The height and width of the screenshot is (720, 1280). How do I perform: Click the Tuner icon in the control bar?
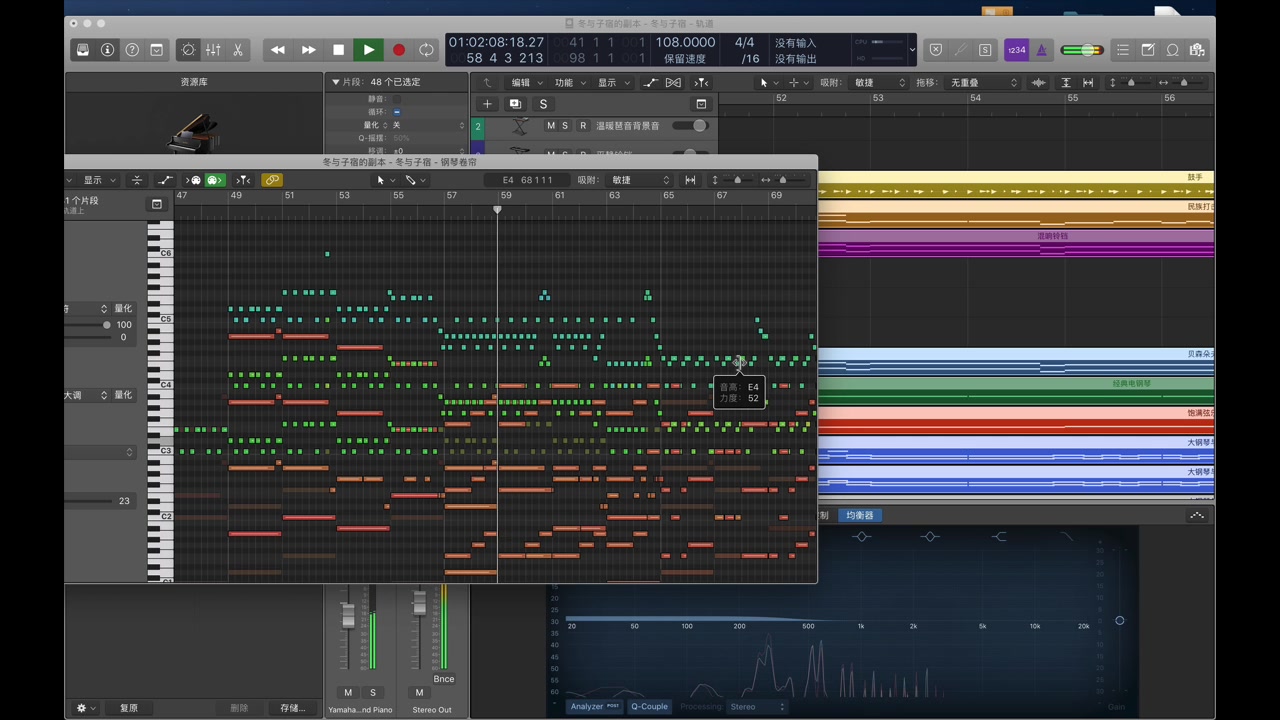coord(961,50)
